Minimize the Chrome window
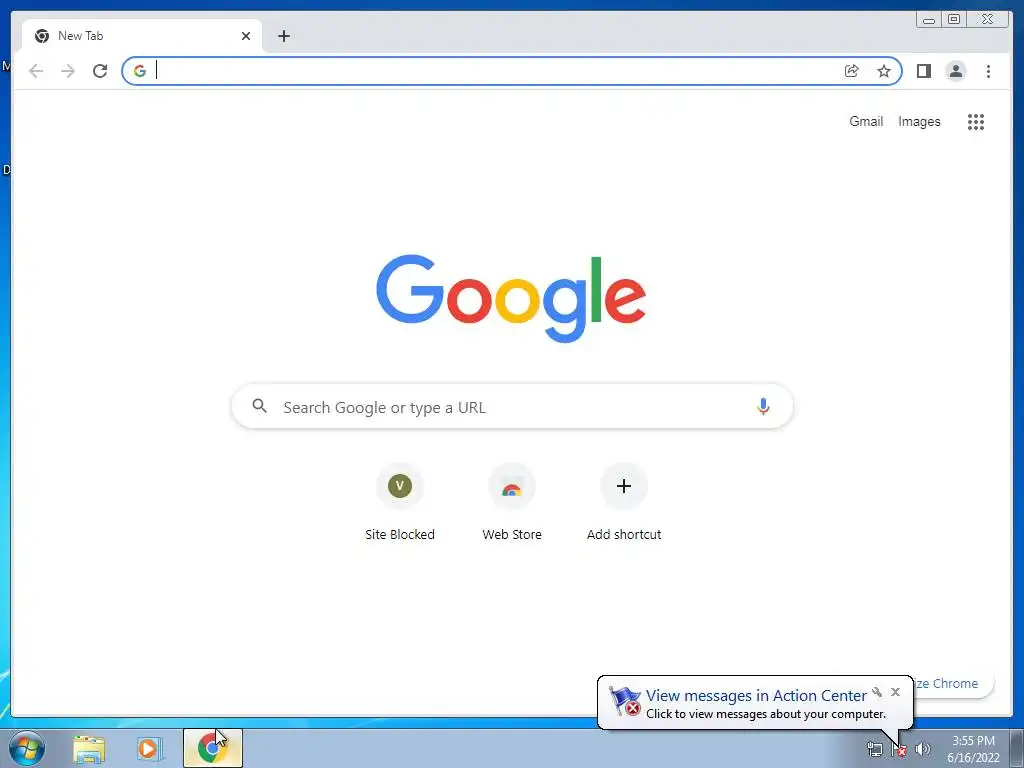This screenshot has height=768, width=1024. 929,20
